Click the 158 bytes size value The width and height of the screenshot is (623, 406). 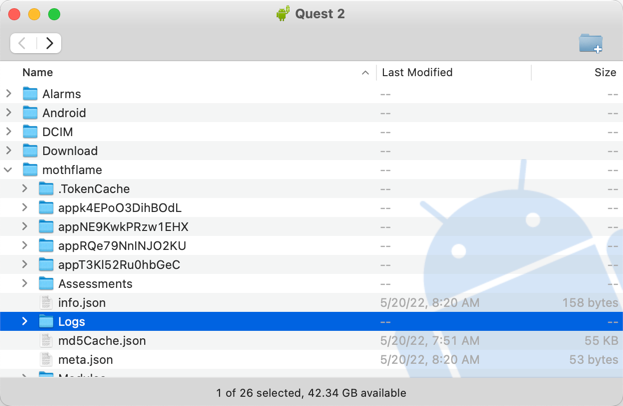click(590, 303)
